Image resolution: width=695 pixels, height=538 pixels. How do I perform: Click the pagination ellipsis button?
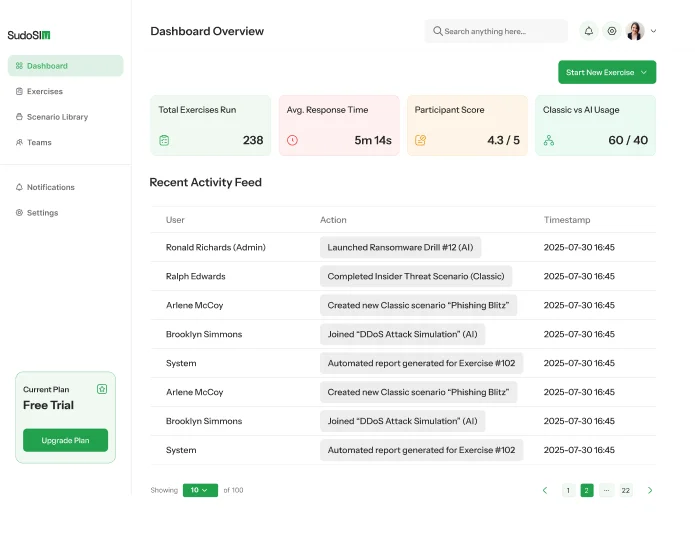[606, 490]
